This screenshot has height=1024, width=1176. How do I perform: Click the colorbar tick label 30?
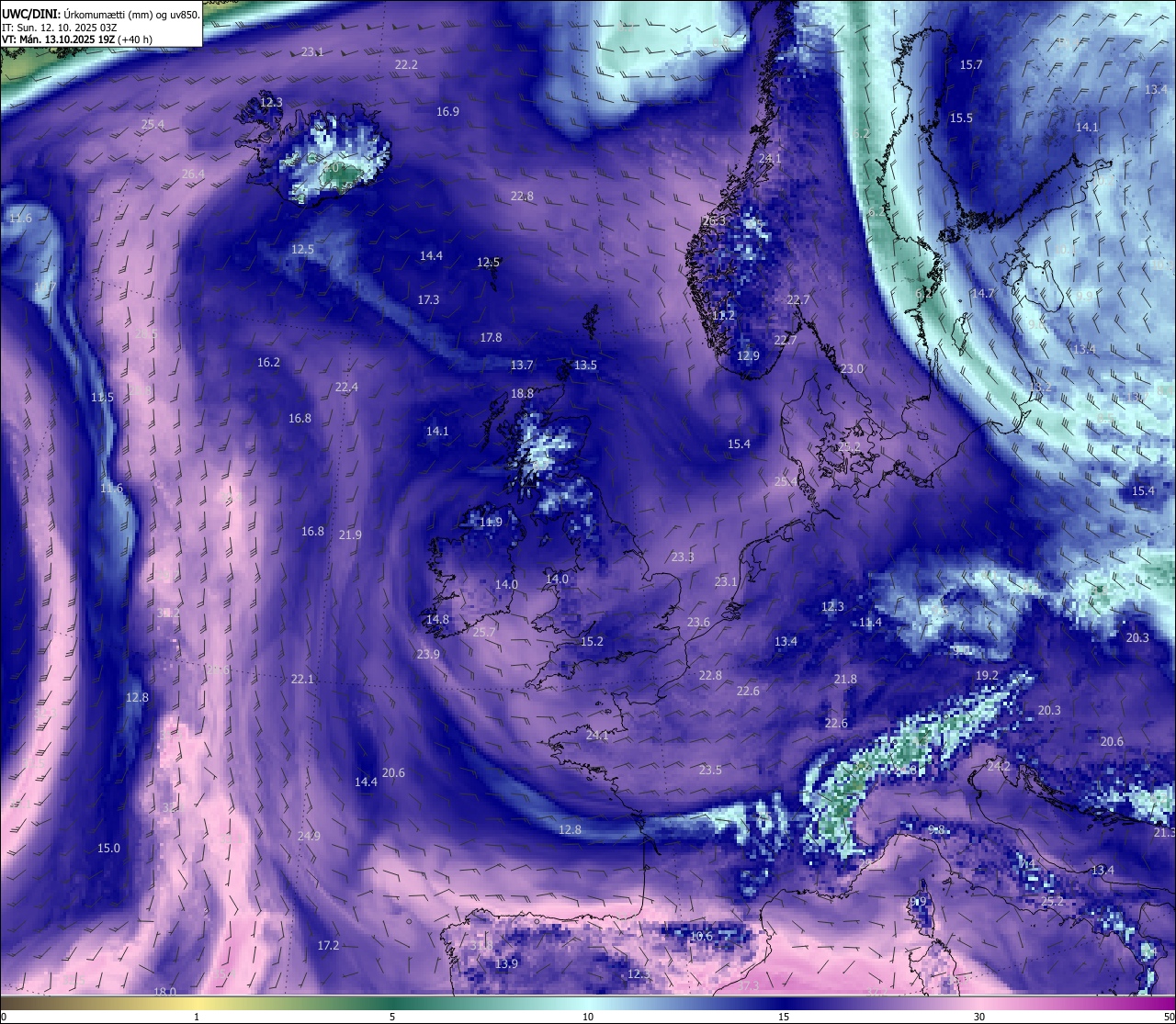click(x=979, y=1017)
